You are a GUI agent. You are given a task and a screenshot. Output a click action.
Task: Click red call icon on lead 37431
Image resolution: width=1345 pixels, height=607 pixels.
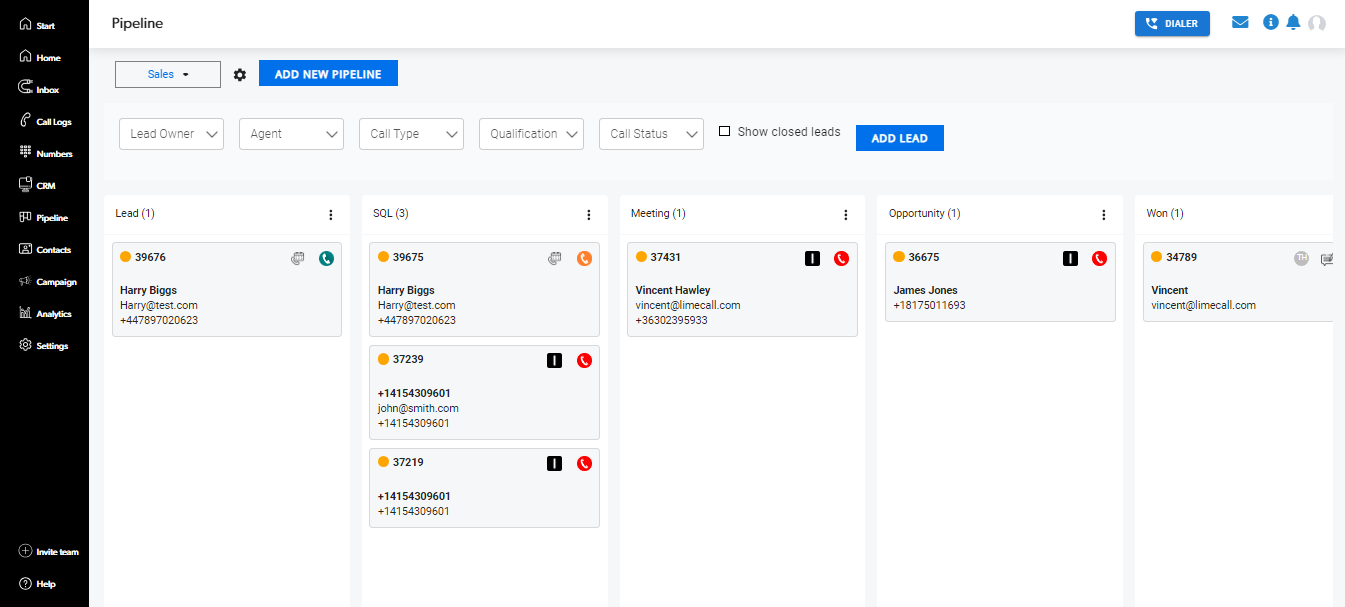point(841,258)
